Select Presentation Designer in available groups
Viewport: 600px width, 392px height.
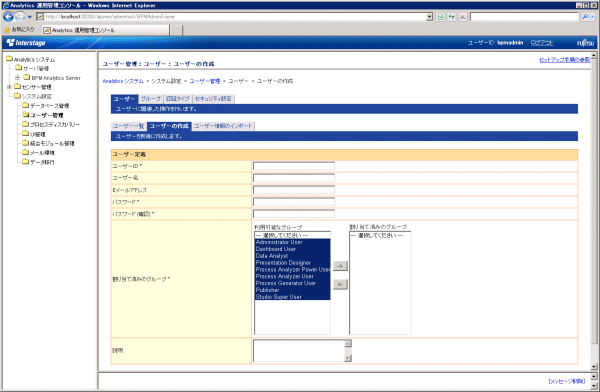[x=292, y=263]
